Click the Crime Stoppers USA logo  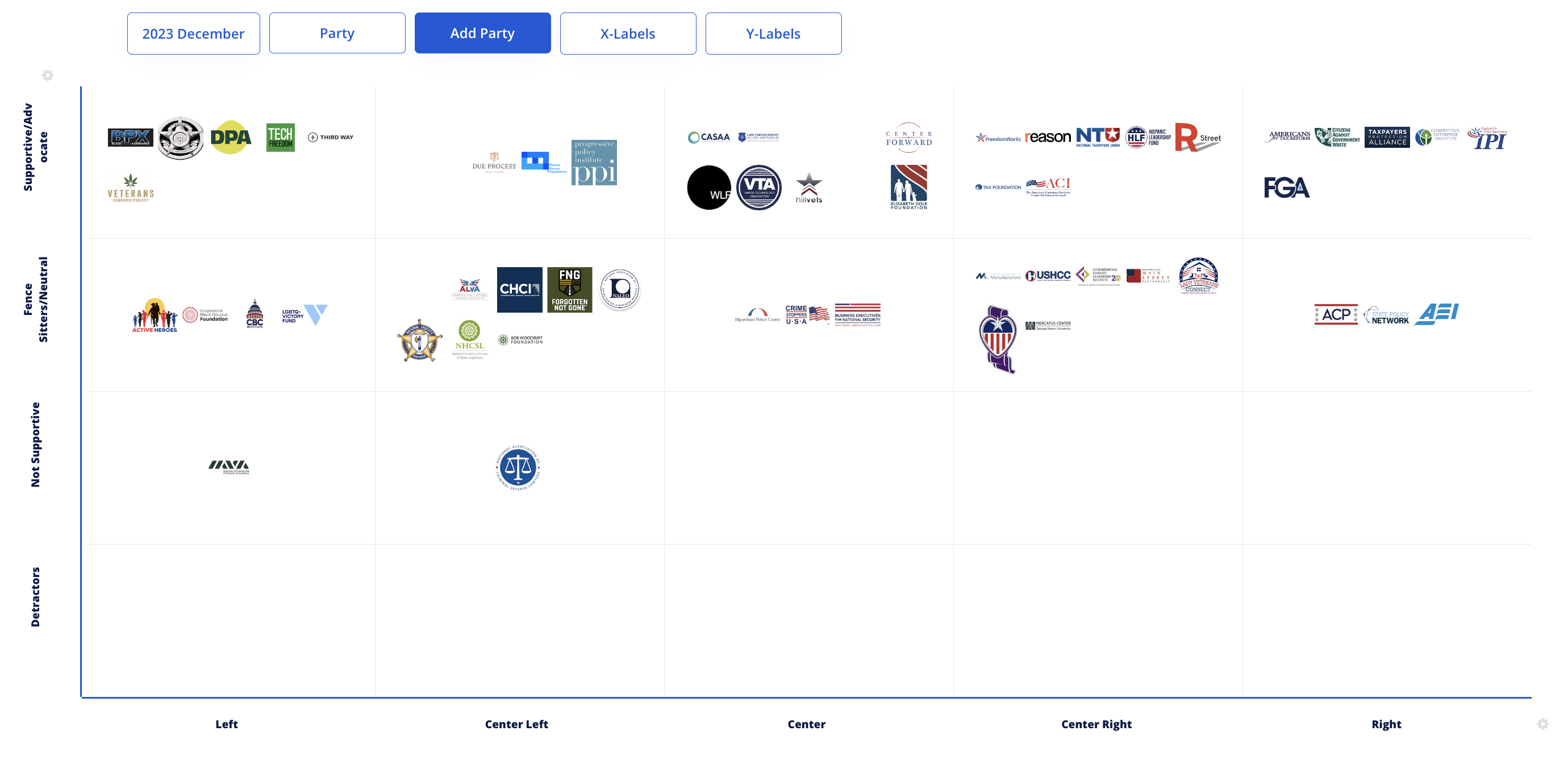click(808, 315)
